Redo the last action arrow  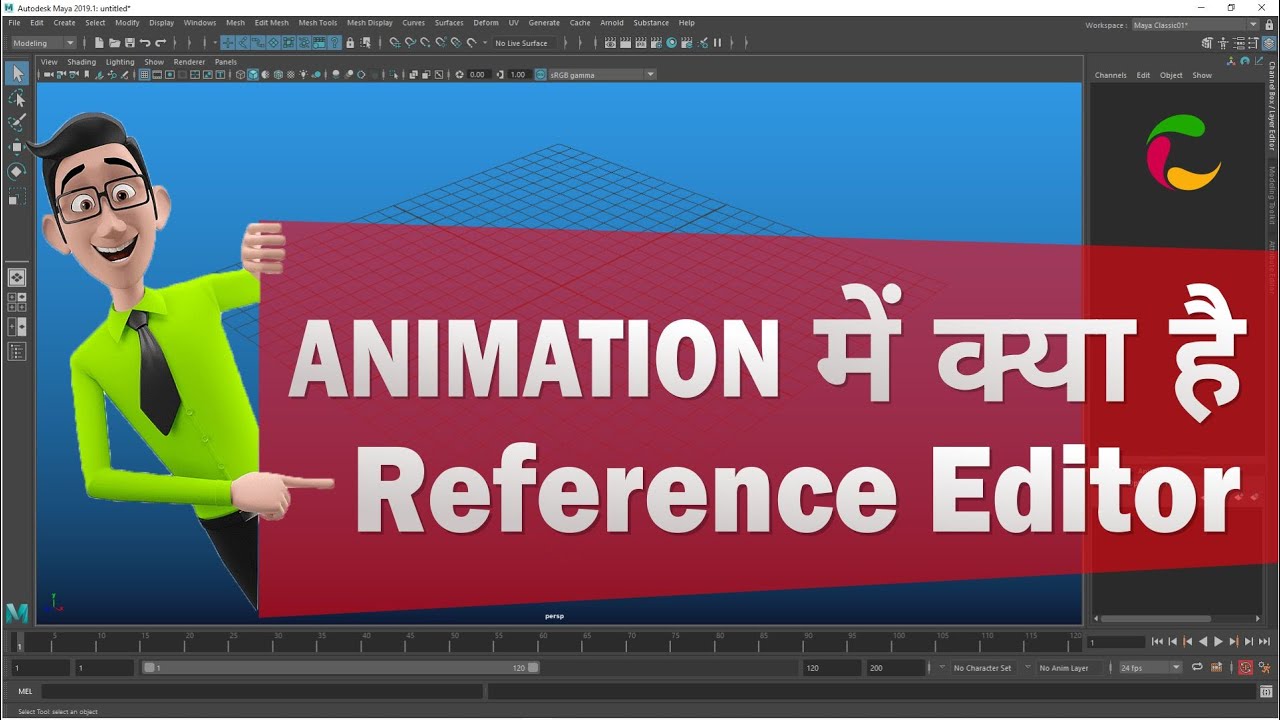(x=160, y=43)
